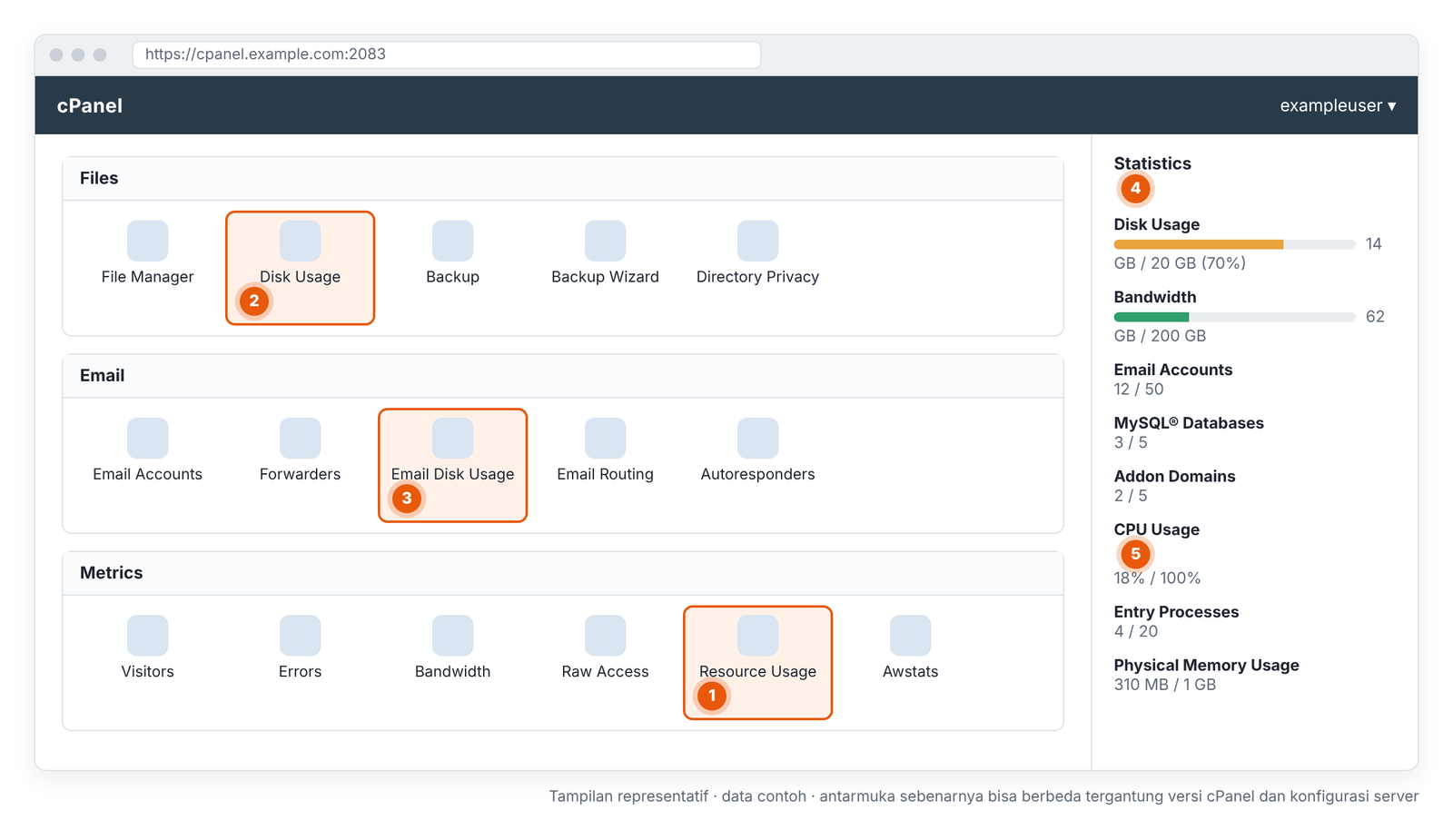This screenshot has width=1453, height=840.
Task: Click the Files section header
Action: click(563, 179)
